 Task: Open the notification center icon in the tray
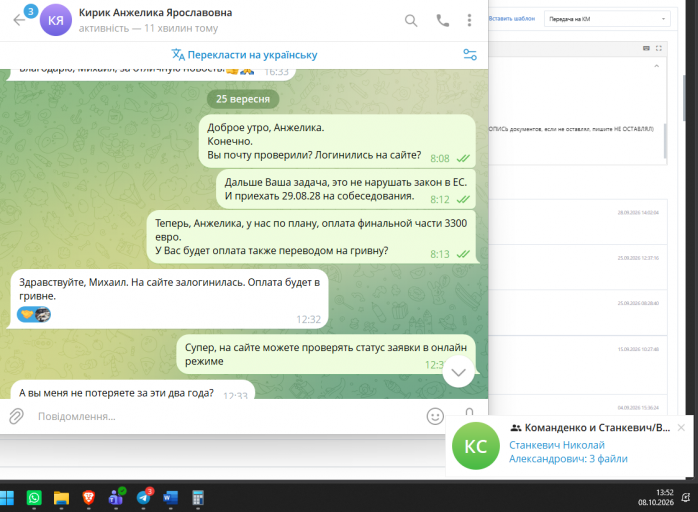(686, 497)
